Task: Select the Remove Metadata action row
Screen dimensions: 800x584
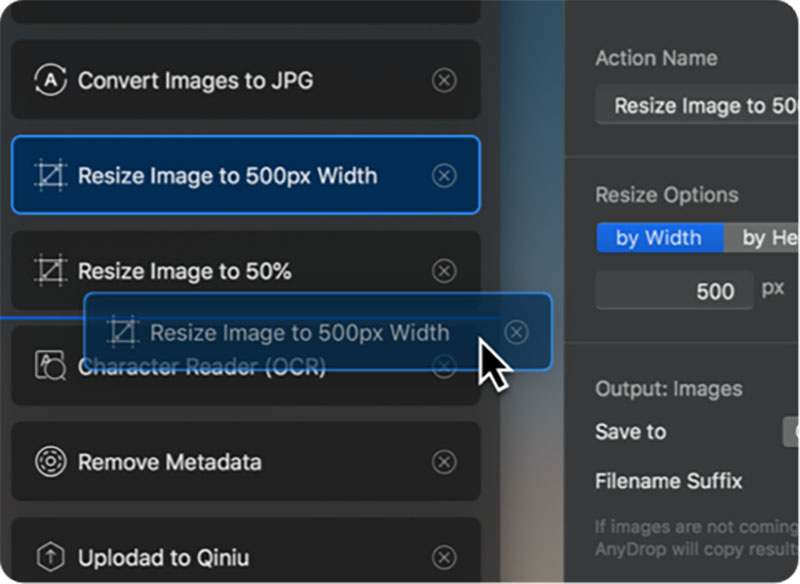Action: [x=245, y=462]
